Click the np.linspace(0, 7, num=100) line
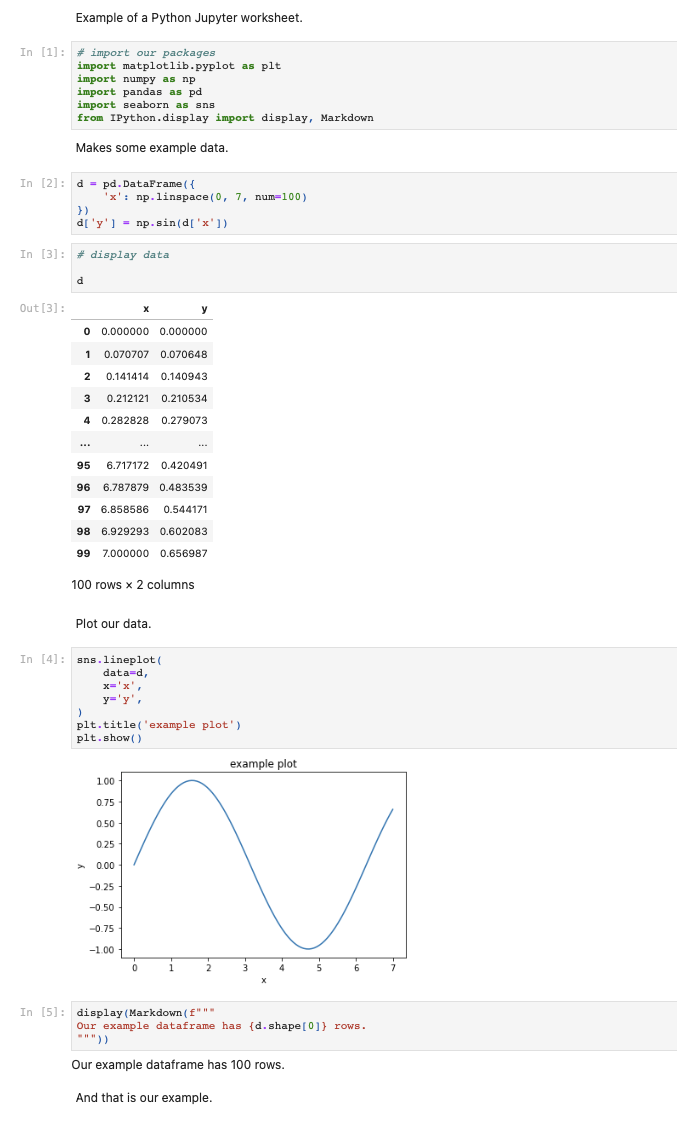This screenshot has width=677, height=1131. click(205, 197)
